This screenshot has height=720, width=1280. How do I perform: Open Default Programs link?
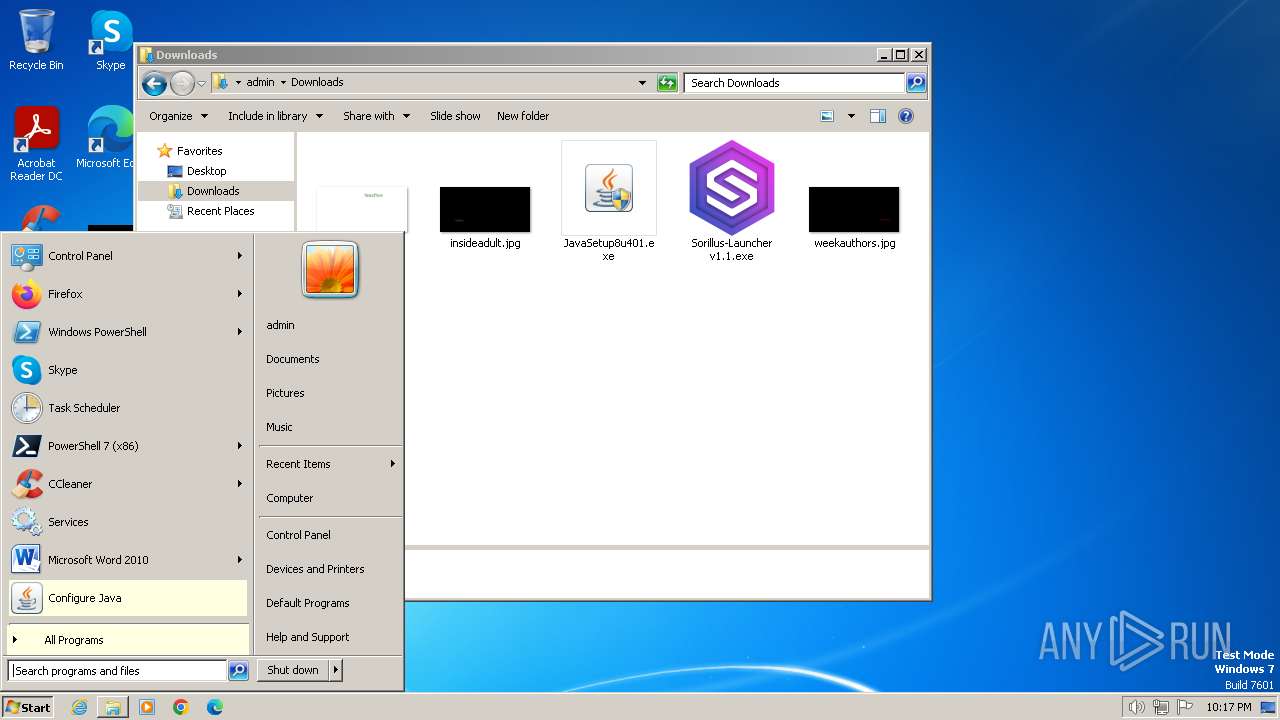tap(307, 603)
